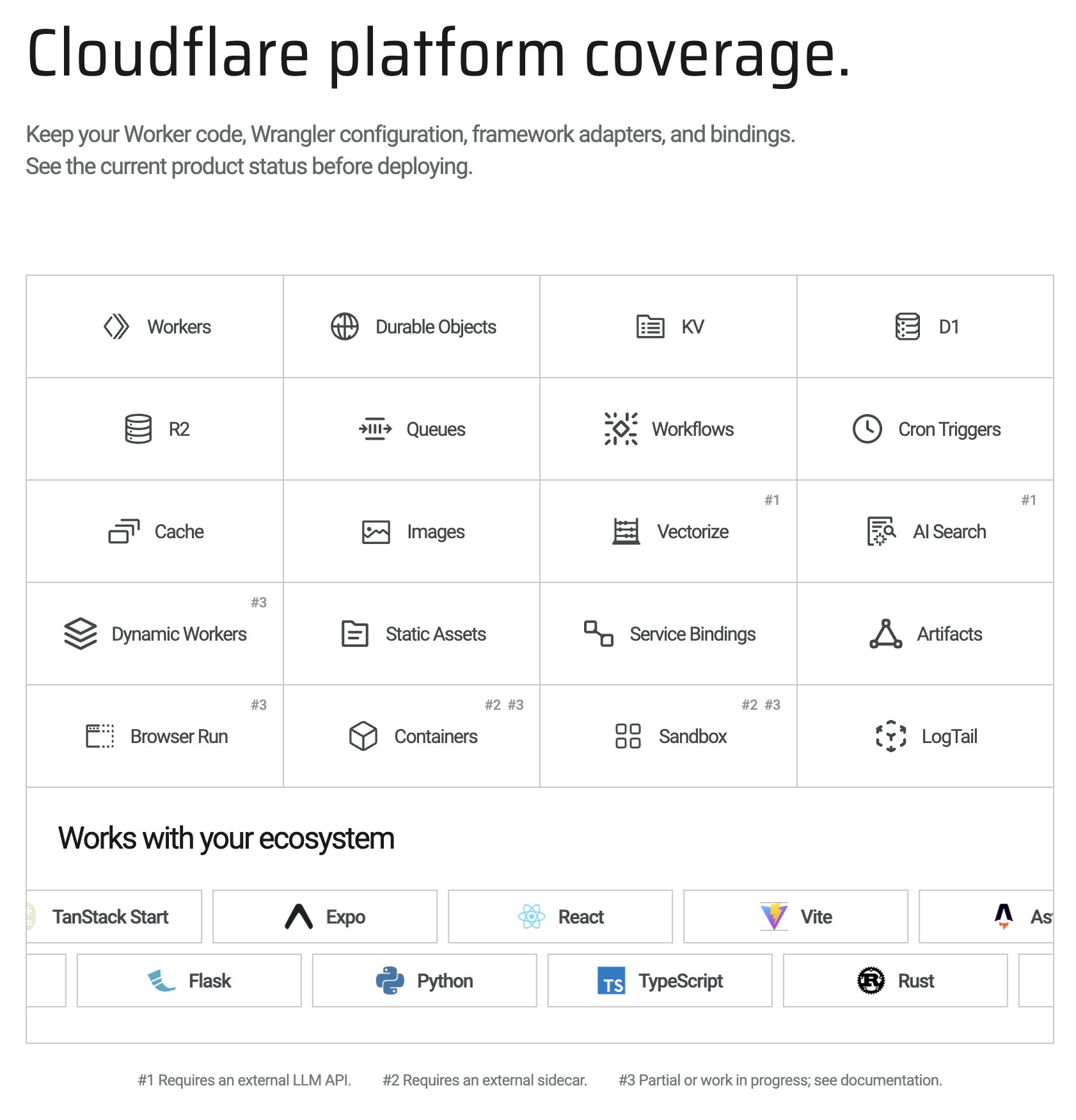1076x1120 pixels.
Task: Click the Durable Objects globe icon
Action: click(344, 326)
